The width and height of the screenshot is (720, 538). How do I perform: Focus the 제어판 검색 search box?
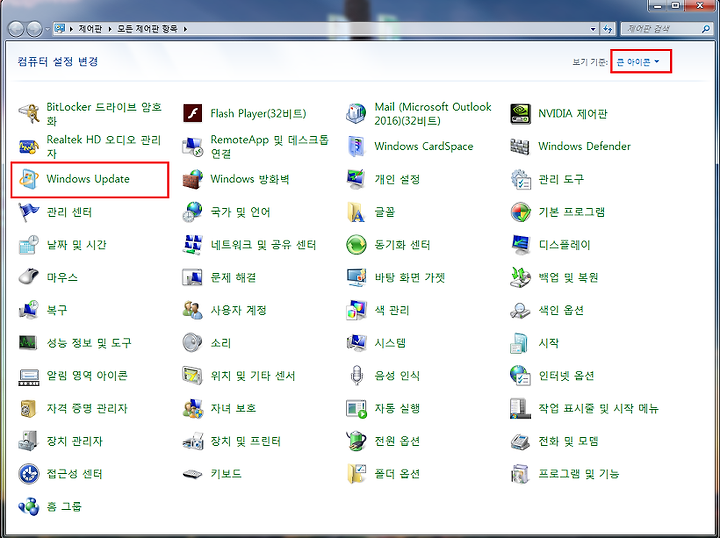pyautogui.click(x=666, y=29)
